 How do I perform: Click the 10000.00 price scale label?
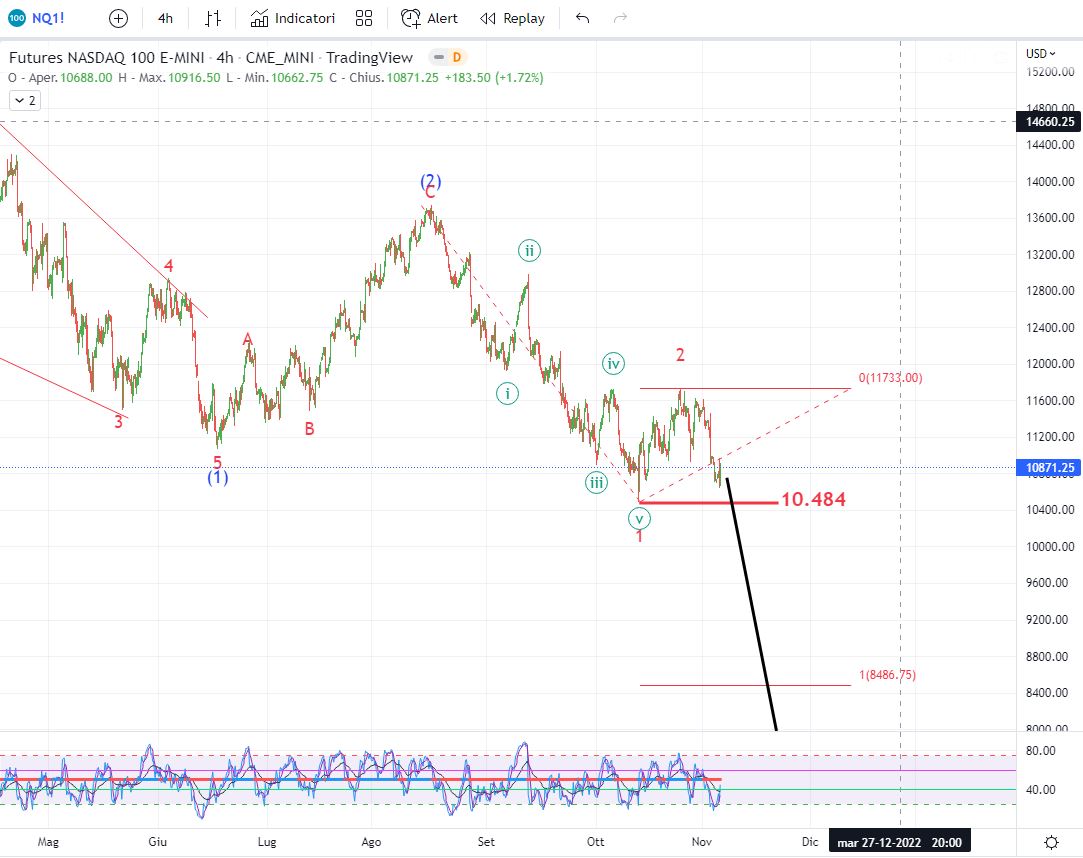1051,546
